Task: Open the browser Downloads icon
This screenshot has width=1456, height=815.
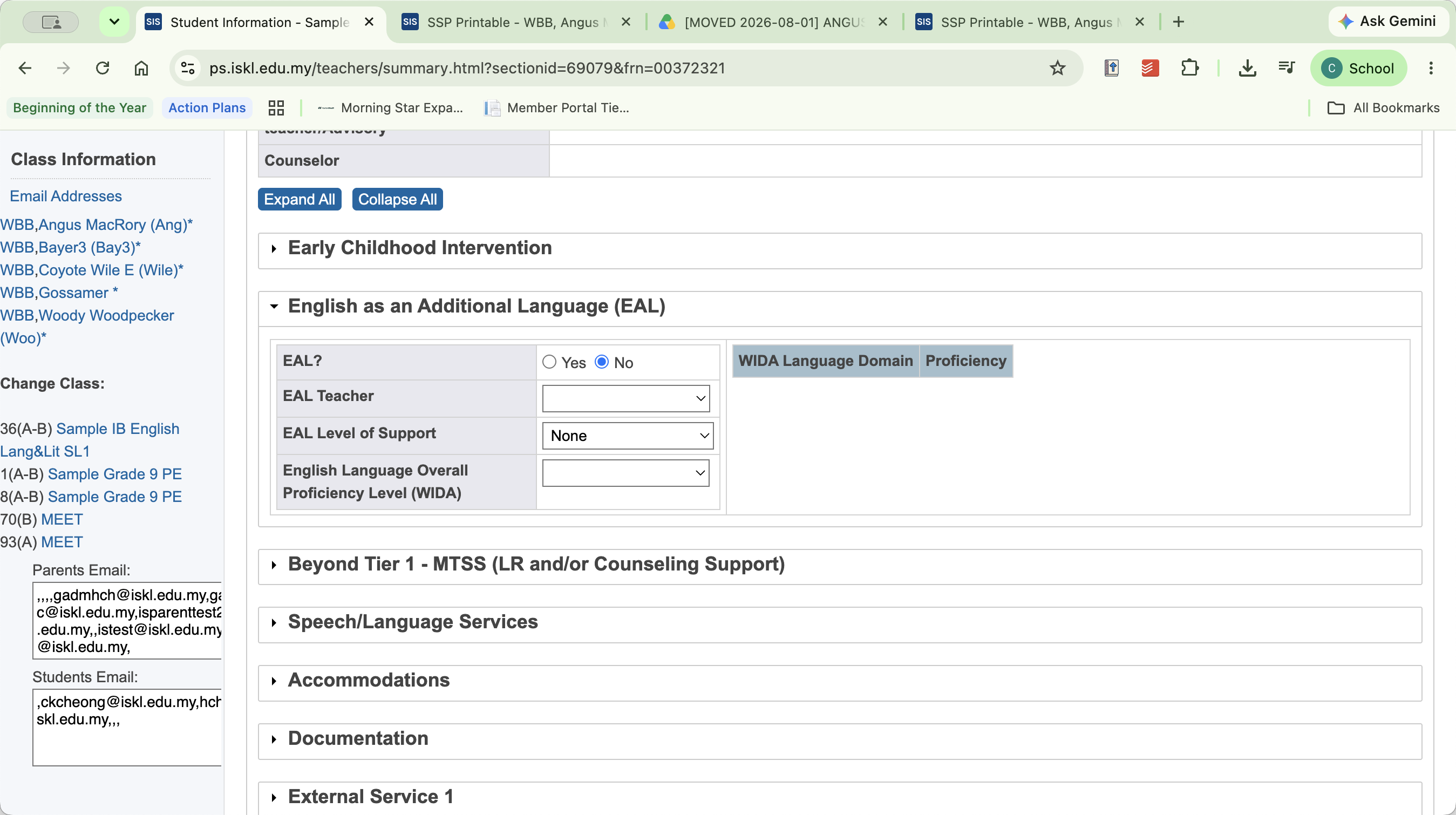Action: coord(1248,69)
